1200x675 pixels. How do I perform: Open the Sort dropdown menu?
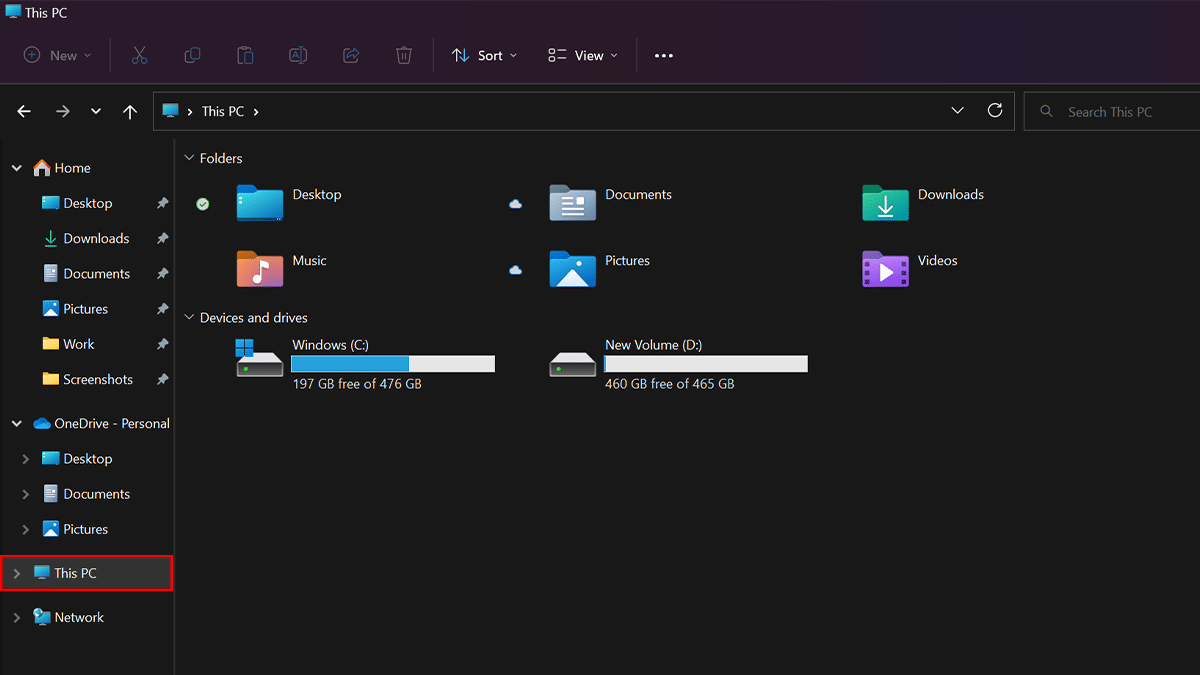(x=485, y=56)
